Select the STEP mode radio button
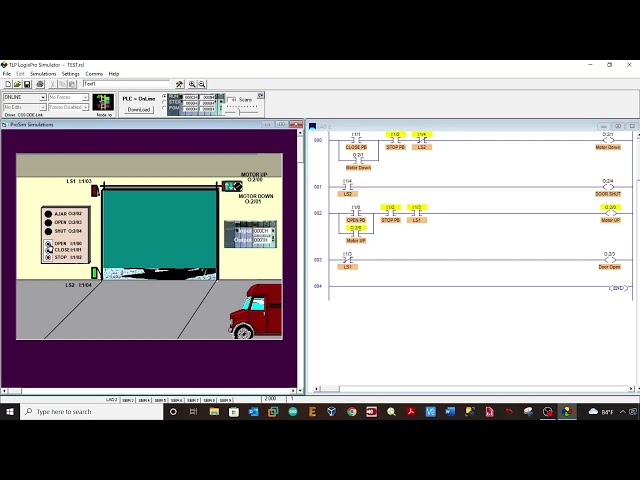The width and height of the screenshot is (640, 480). click(x=164, y=102)
